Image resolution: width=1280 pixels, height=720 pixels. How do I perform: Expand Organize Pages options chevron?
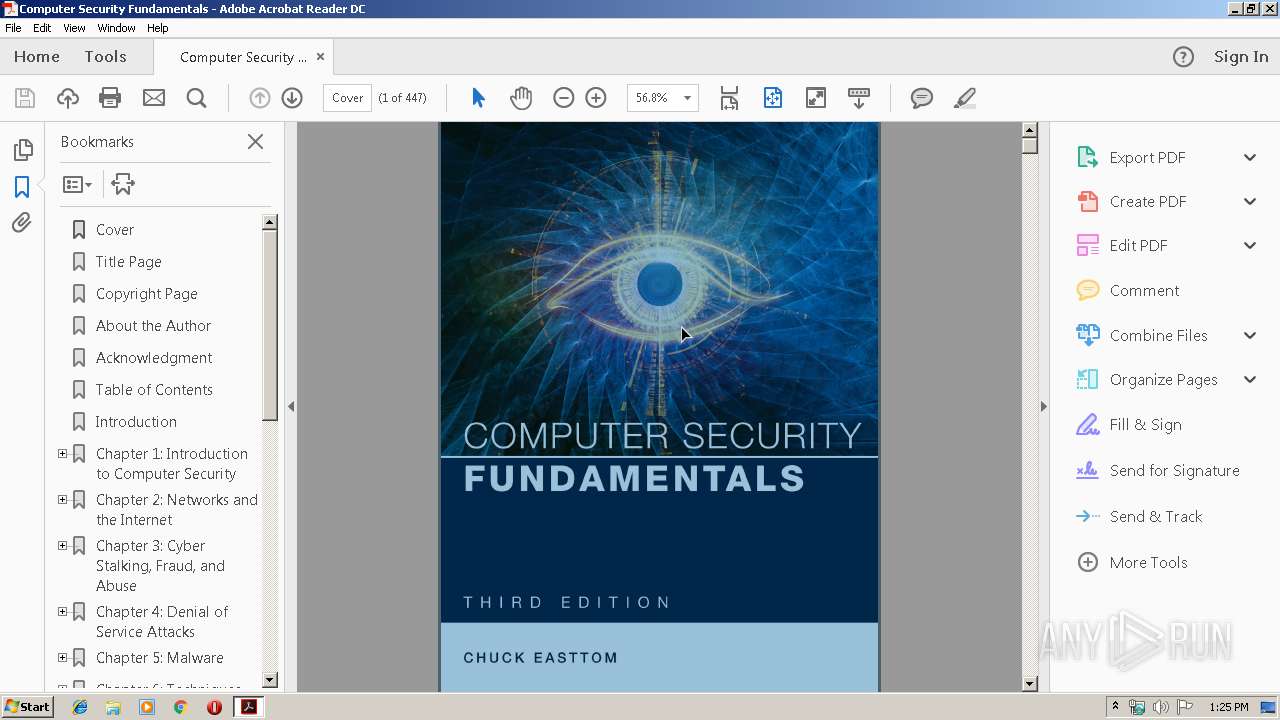1250,379
